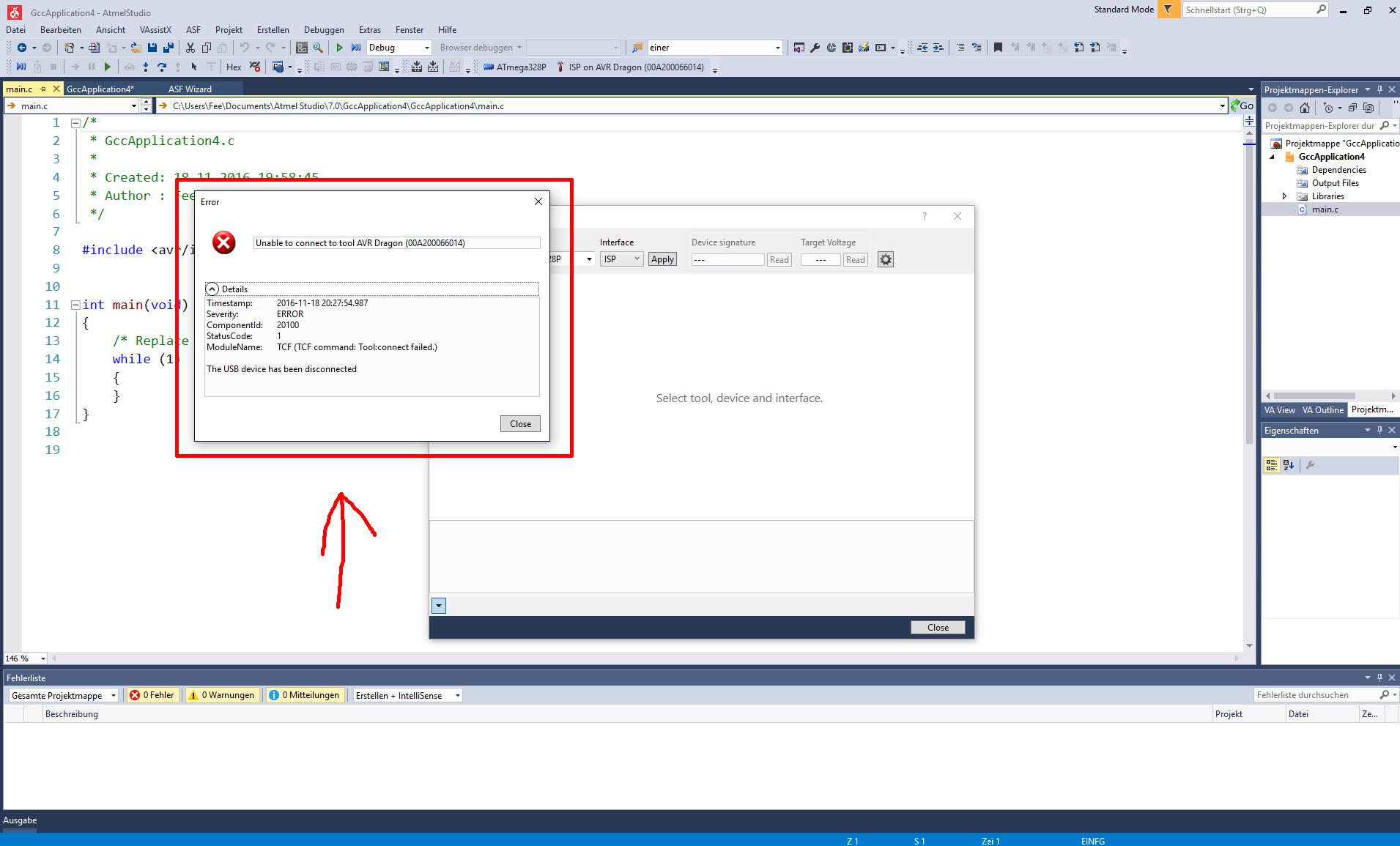Screen dimensions: 1400x846
Task: Open the Bearbeiten menu
Action: pyautogui.click(x=61, y=30)
